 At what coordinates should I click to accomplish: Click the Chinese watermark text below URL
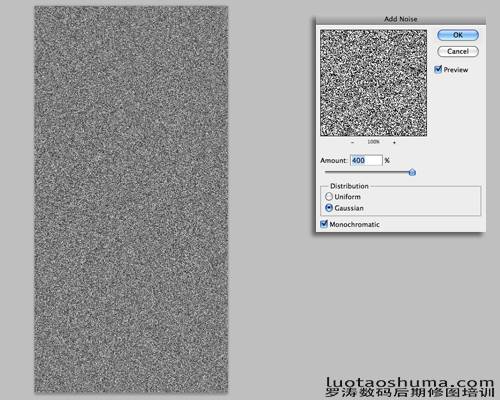[410, 392]
